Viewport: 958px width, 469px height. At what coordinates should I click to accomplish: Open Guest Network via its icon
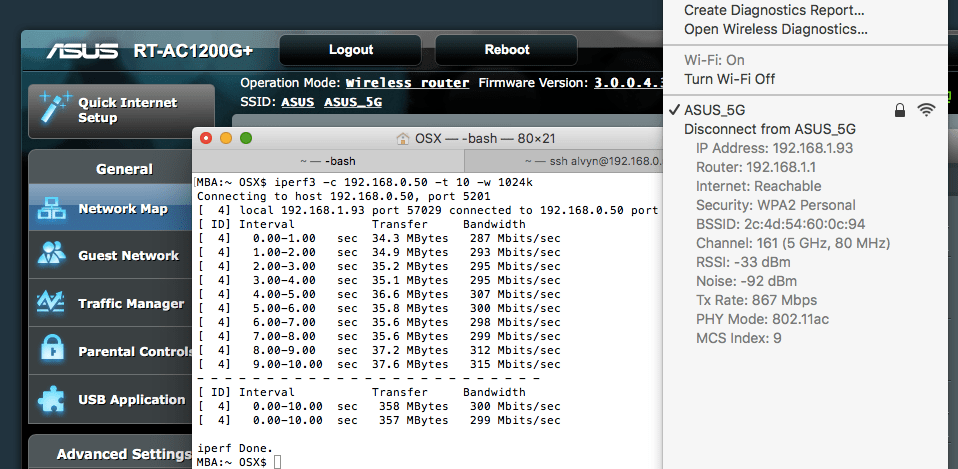[x=51, y=256]
